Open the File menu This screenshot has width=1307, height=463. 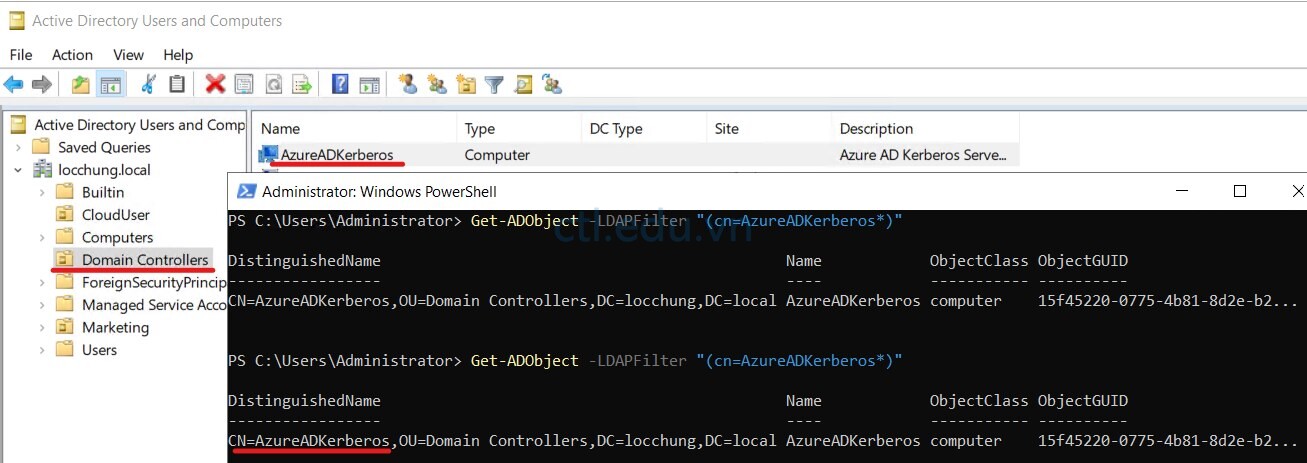[21, 55]
